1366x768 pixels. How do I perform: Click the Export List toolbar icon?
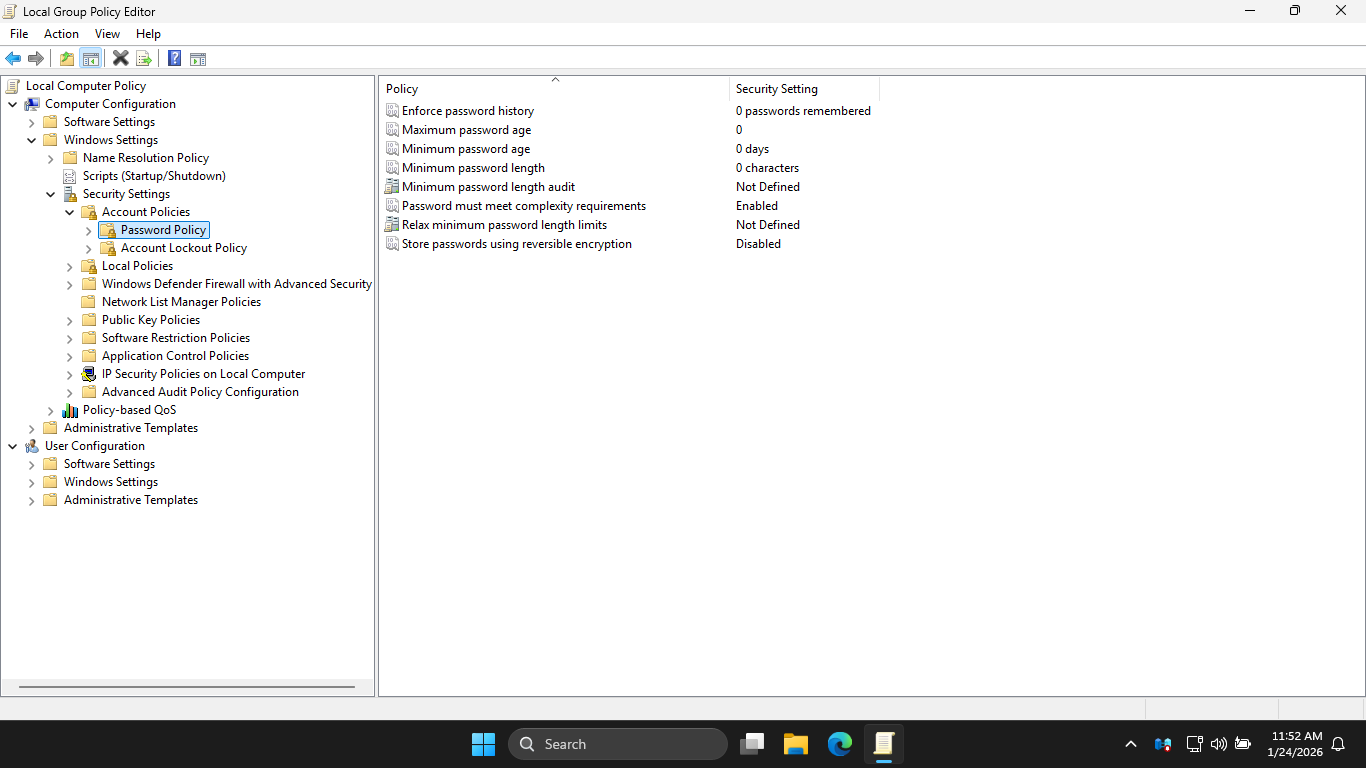[x=144, y=59]
